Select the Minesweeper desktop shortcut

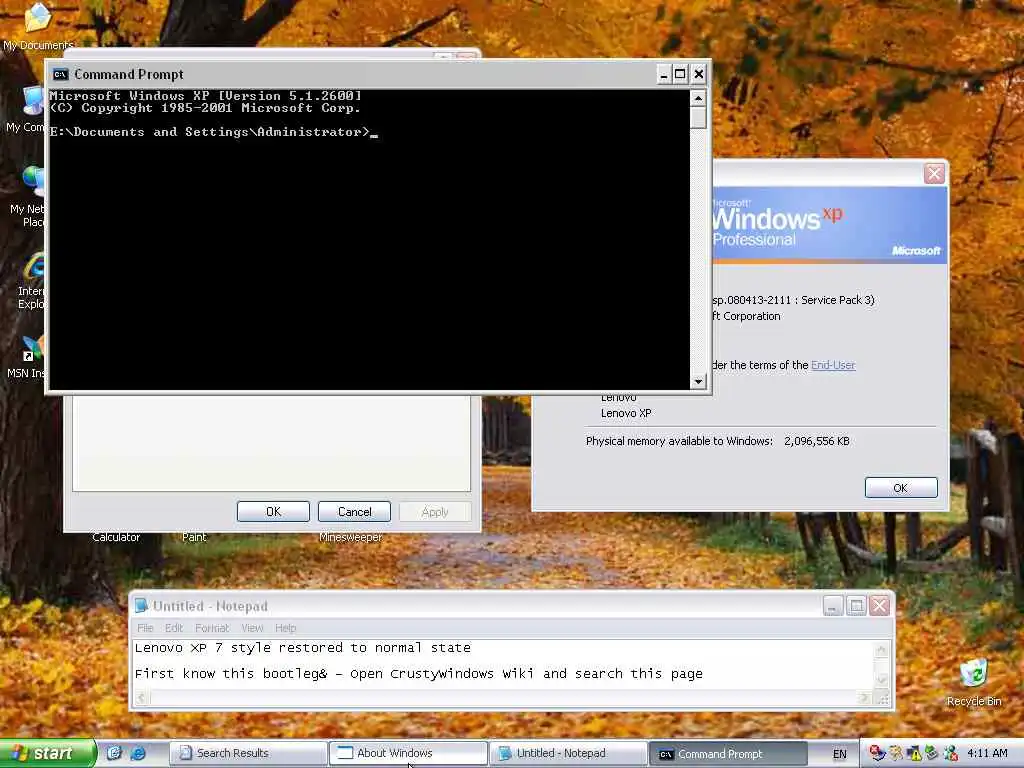tap(351, 537)
